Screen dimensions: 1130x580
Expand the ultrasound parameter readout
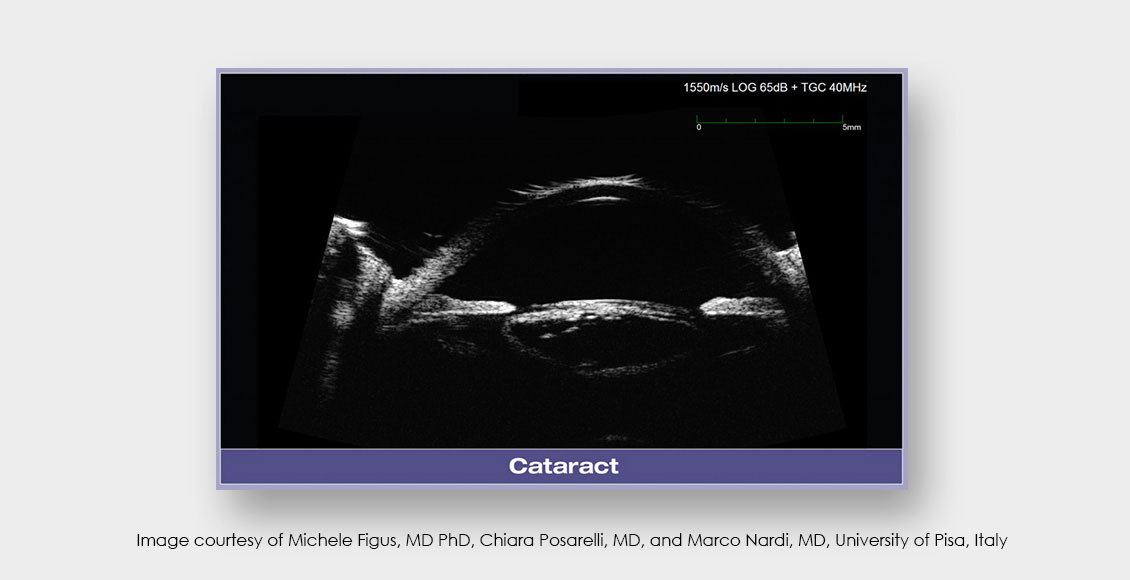click(775, 87)
